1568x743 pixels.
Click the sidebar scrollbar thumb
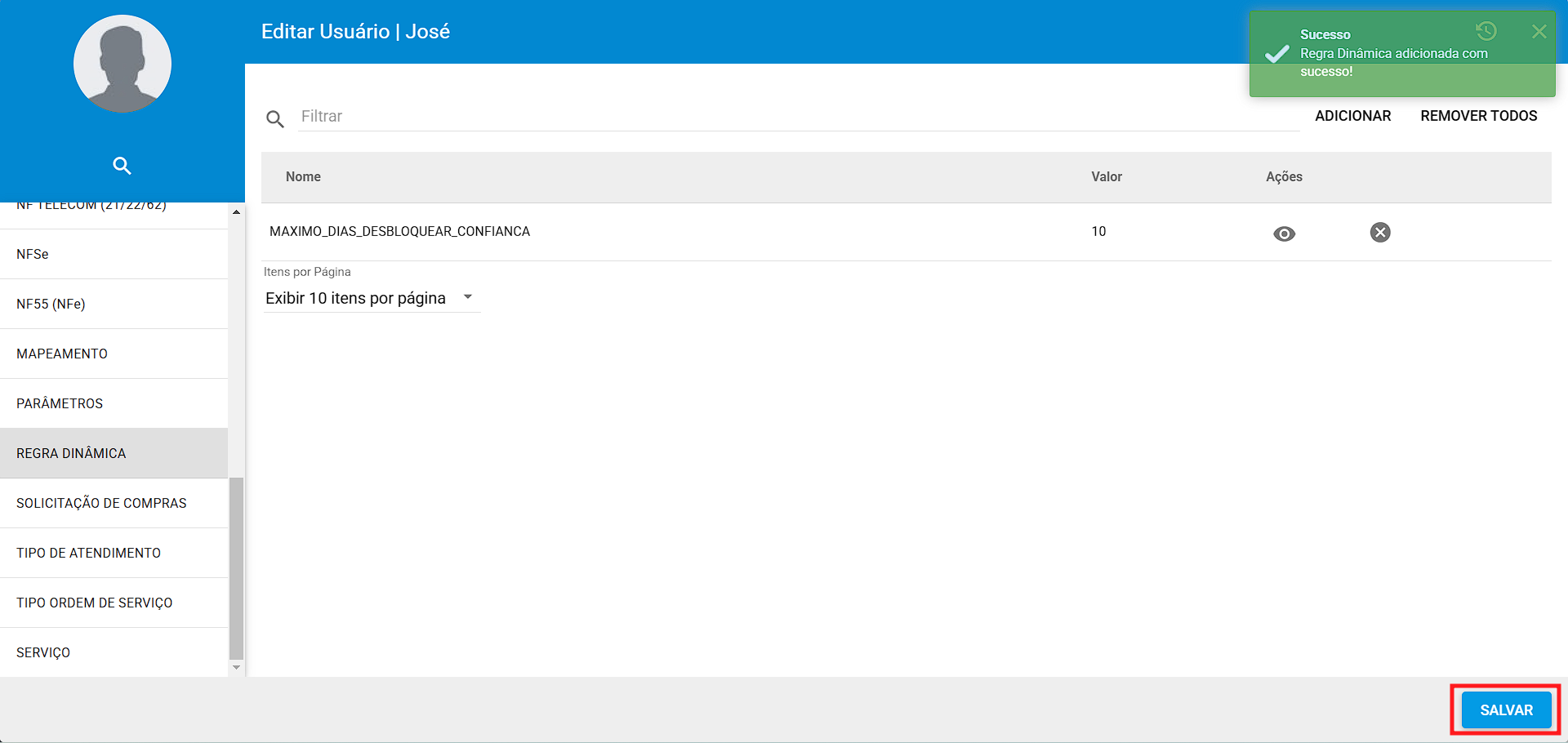(236, 568)
